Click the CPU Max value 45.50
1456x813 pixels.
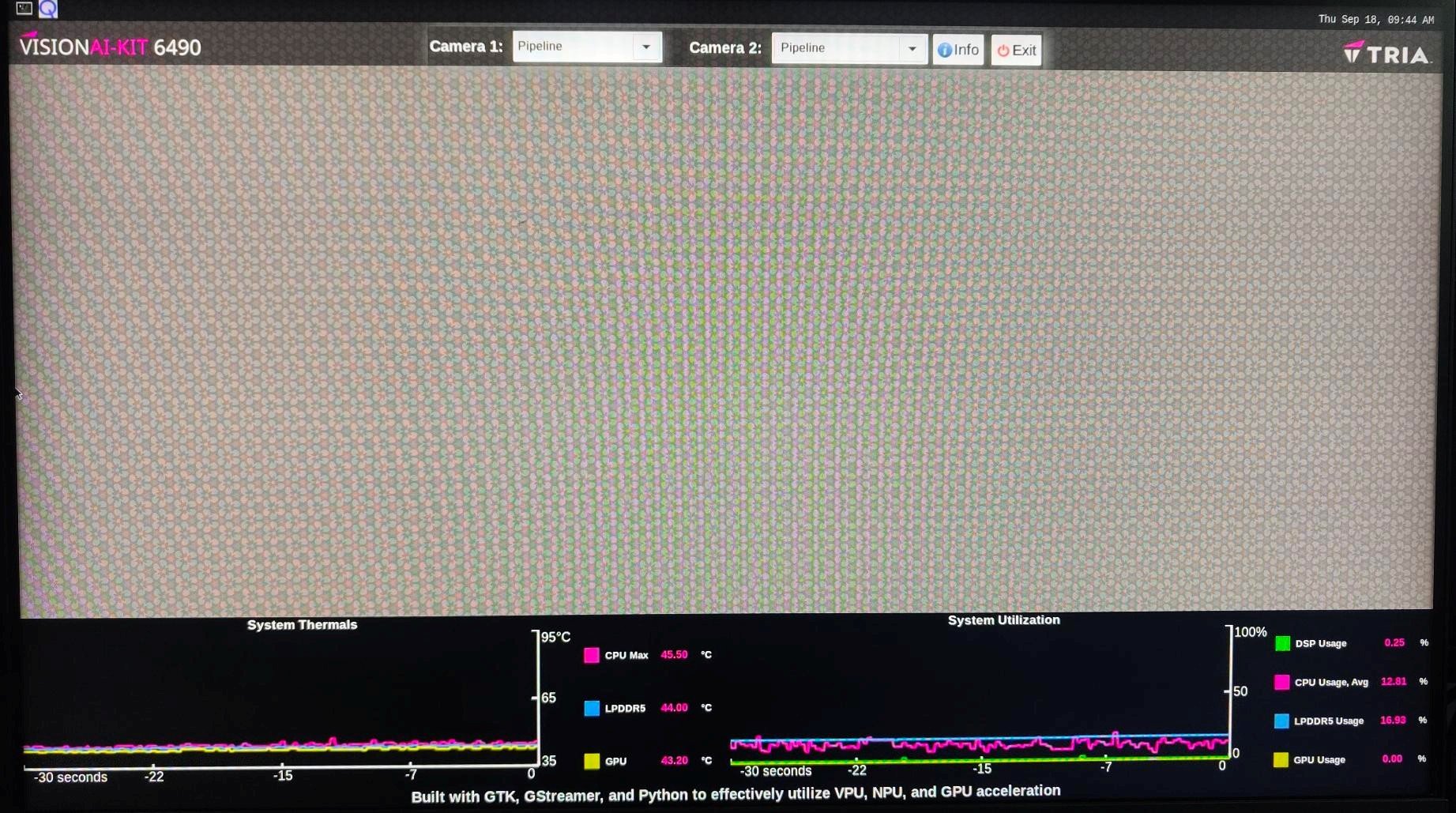click(x=674, y=654)
